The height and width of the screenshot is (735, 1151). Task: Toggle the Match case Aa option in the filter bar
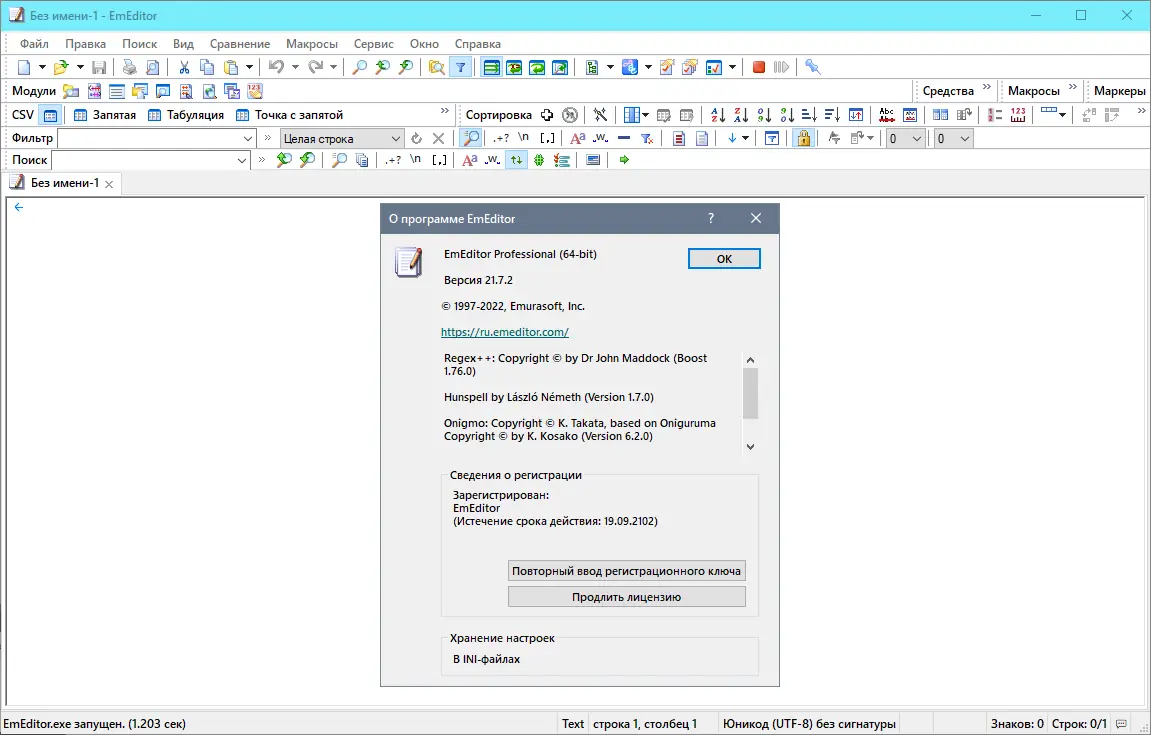point(578,138)
